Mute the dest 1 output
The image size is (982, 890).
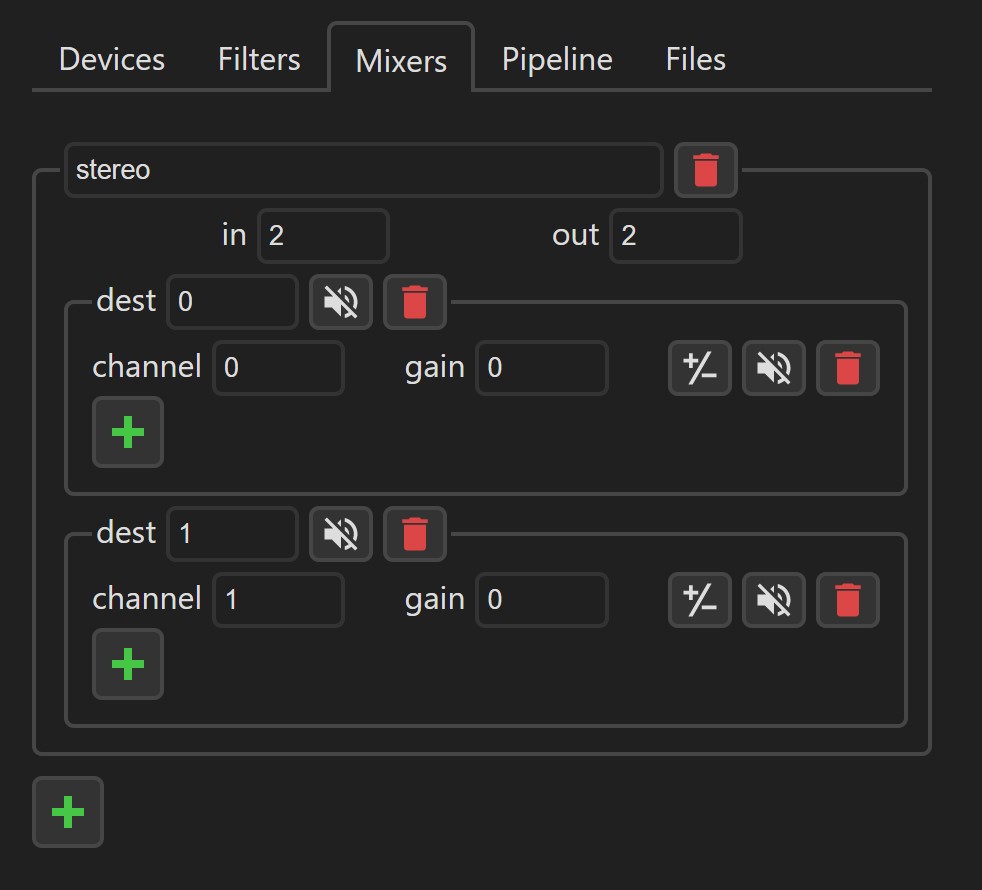point(341,534)
